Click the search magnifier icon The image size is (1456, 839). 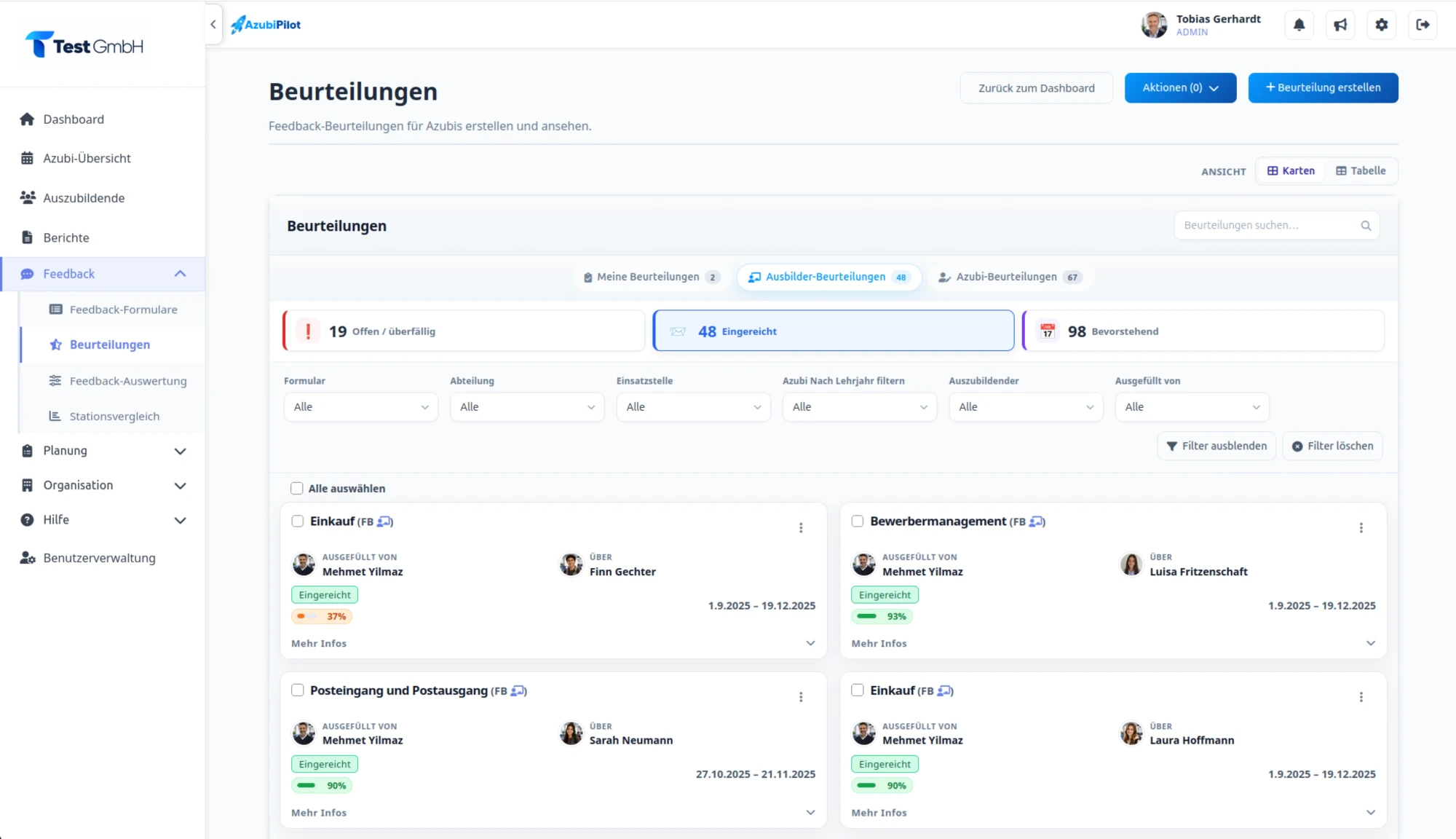(1366, 226)
